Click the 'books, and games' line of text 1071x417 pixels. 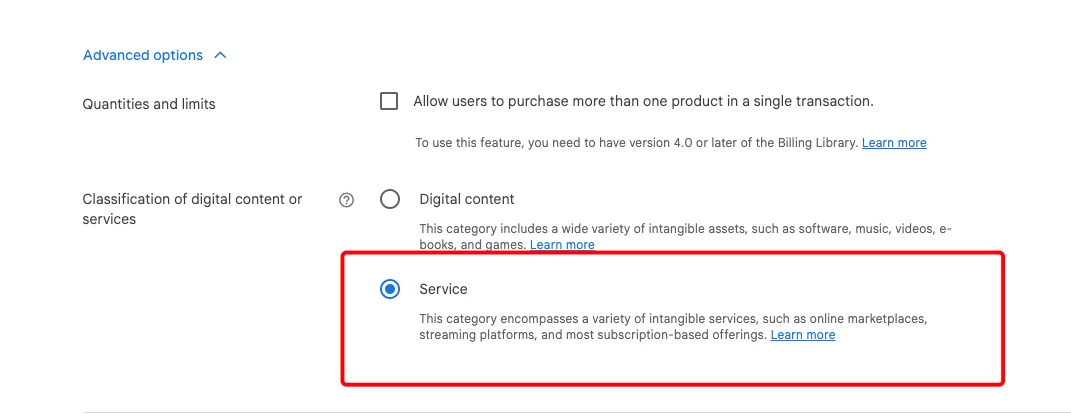click(473, 244)
